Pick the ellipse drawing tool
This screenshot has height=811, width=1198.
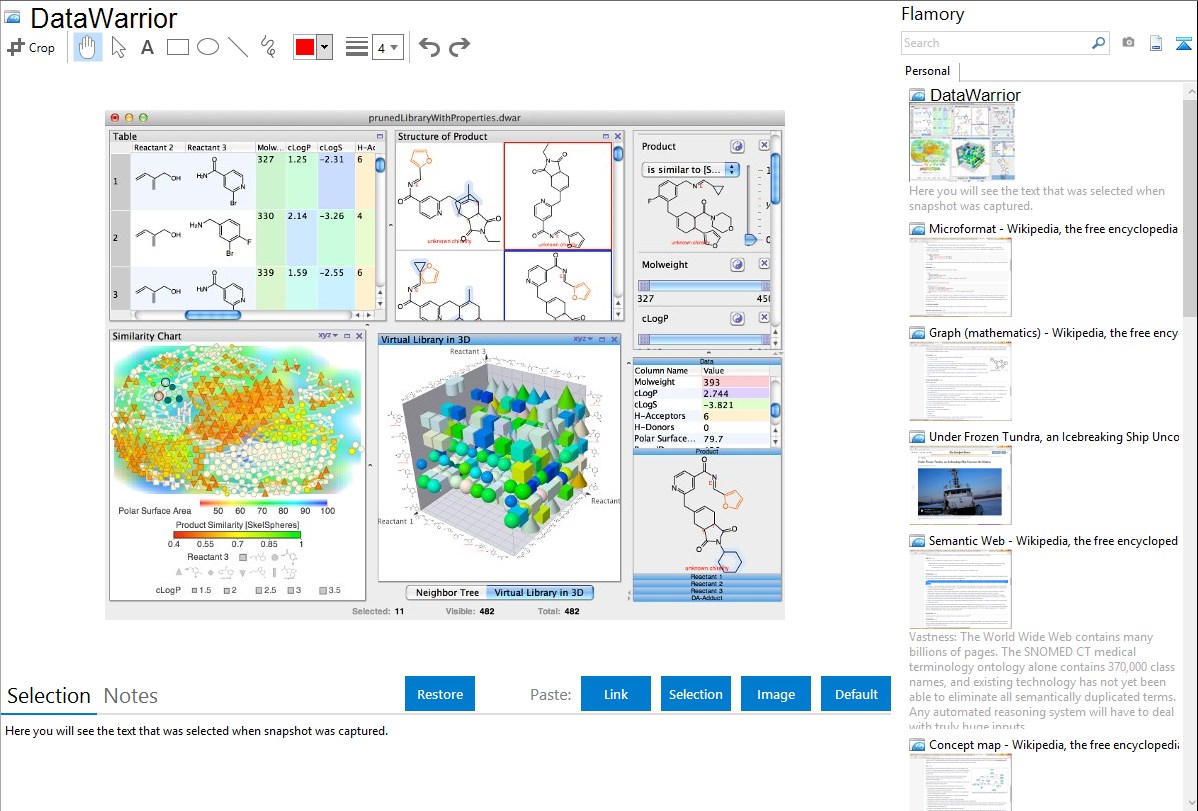tap(208, 47)
